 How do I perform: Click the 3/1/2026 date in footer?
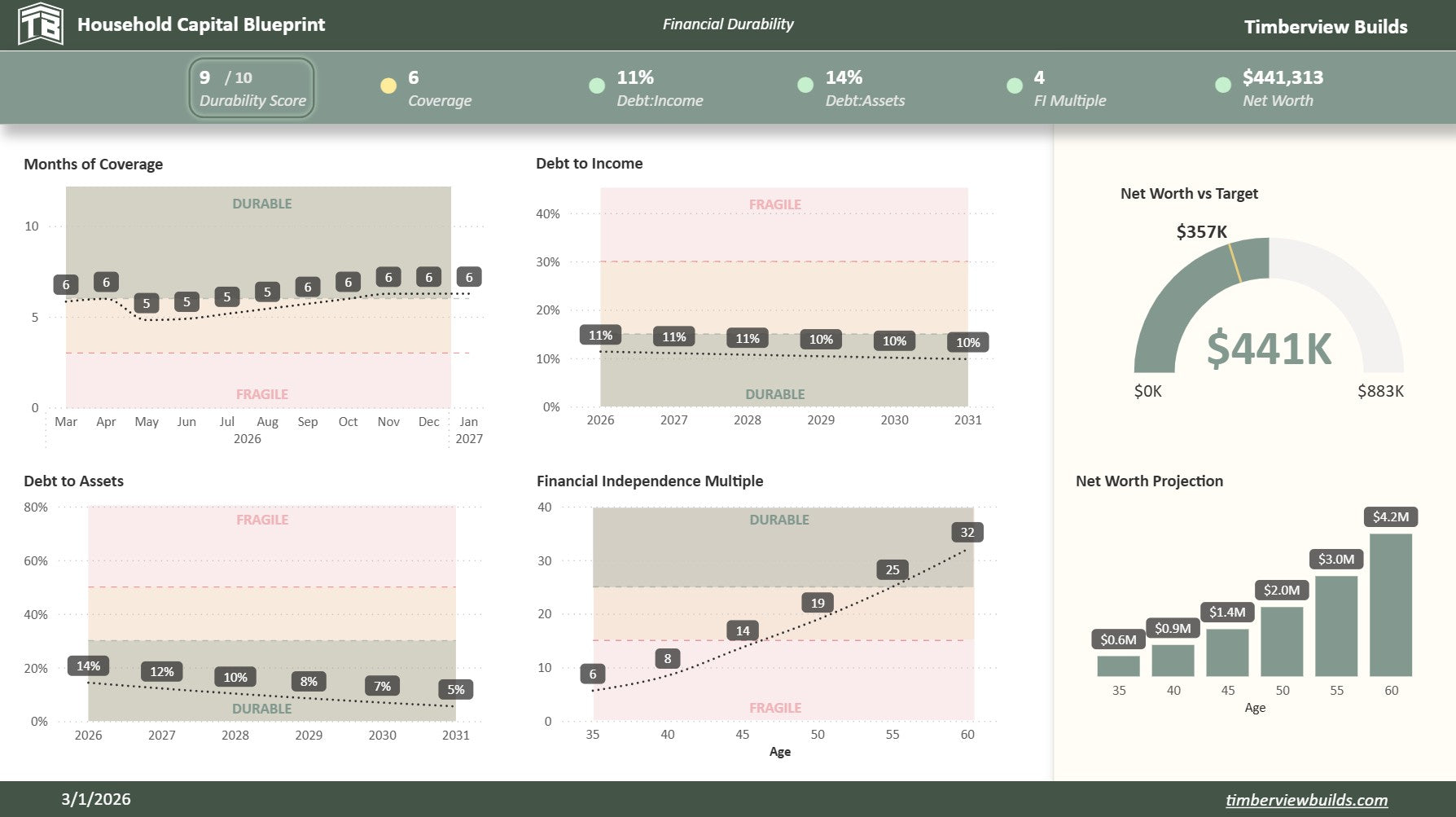click(95, 799)
